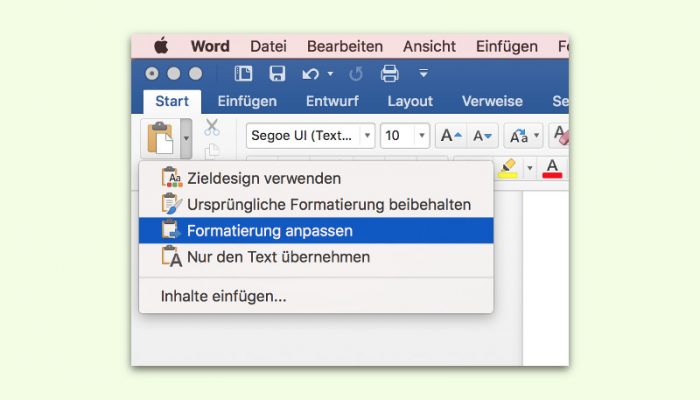This screenshot has width=700, height=400.
Task: Click the text-only clipboard A icon
Action: point(171,256)
